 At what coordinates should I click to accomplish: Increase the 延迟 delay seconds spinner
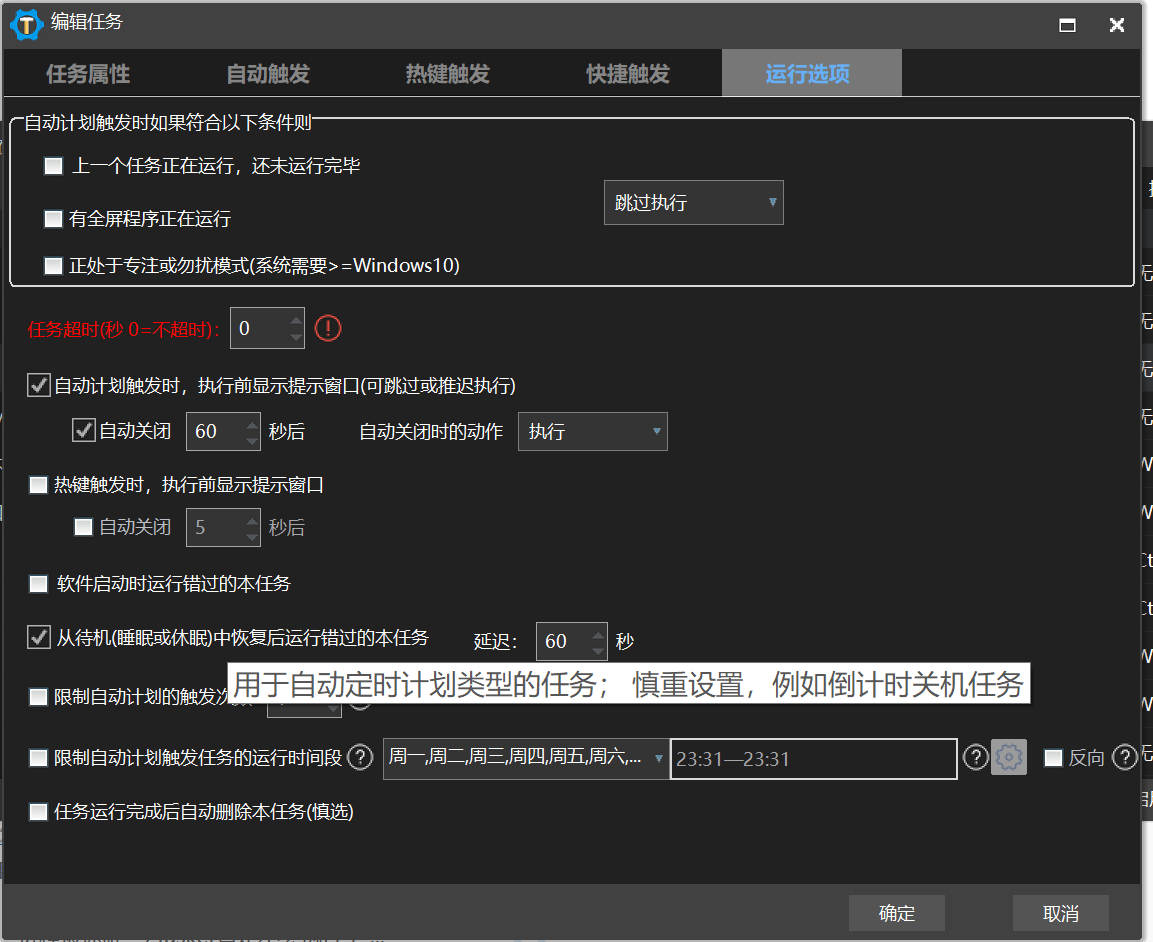(598, 633)
